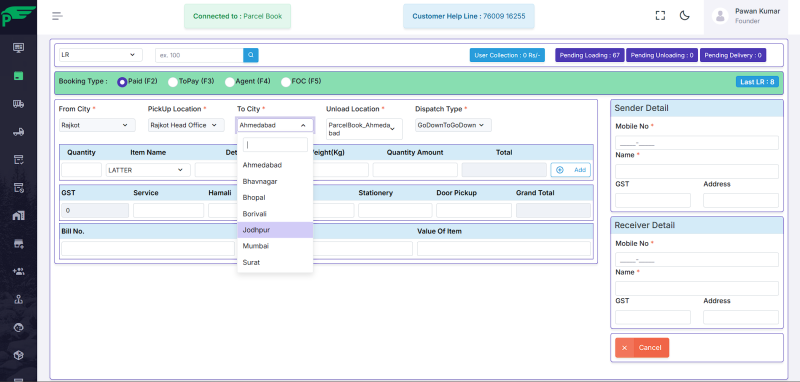The image size is (800, 382).
Task: Choose Bhavnagar from the city list
Action: (275, 182)
